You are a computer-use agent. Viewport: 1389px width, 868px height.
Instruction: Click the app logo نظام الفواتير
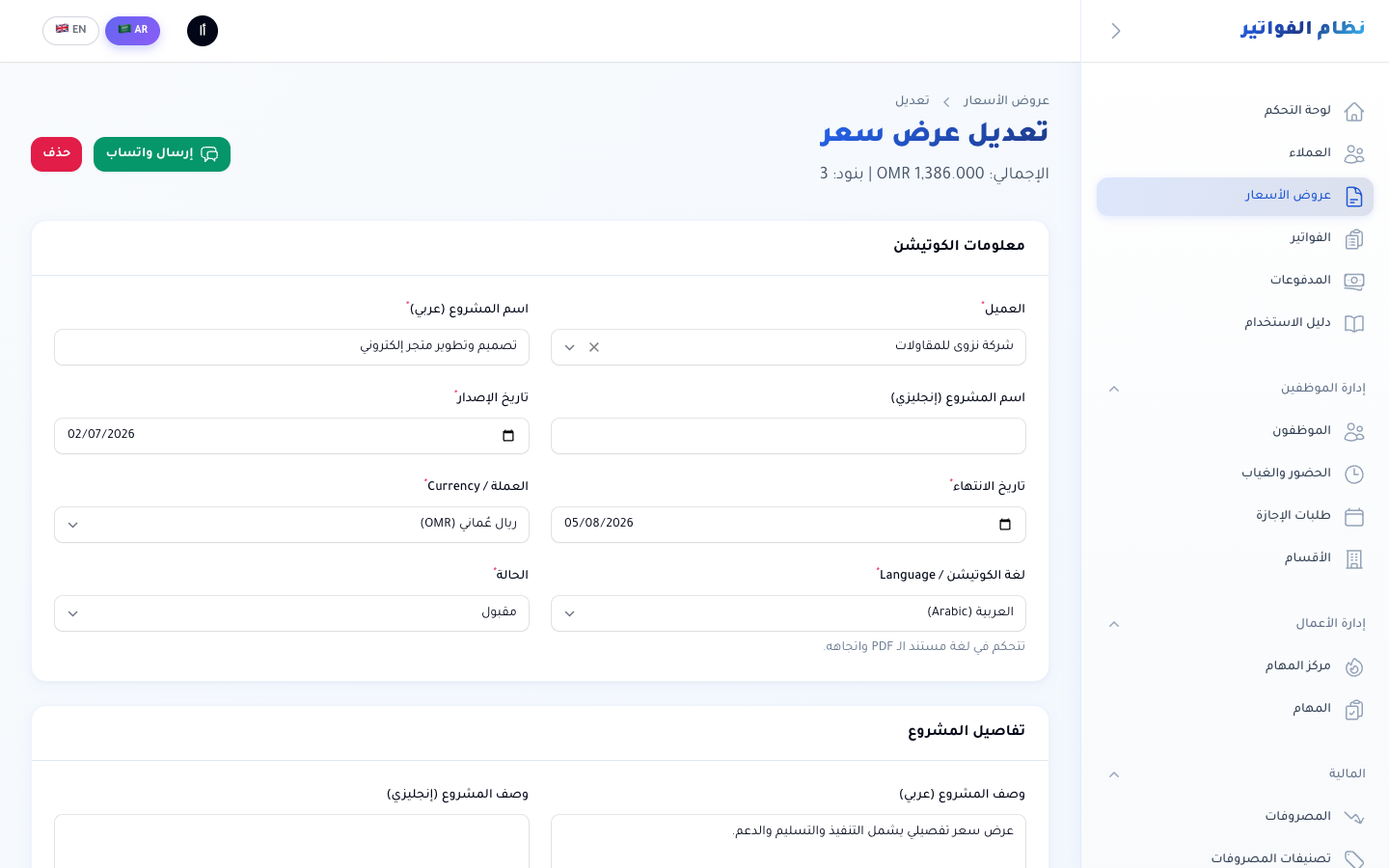1302,29
